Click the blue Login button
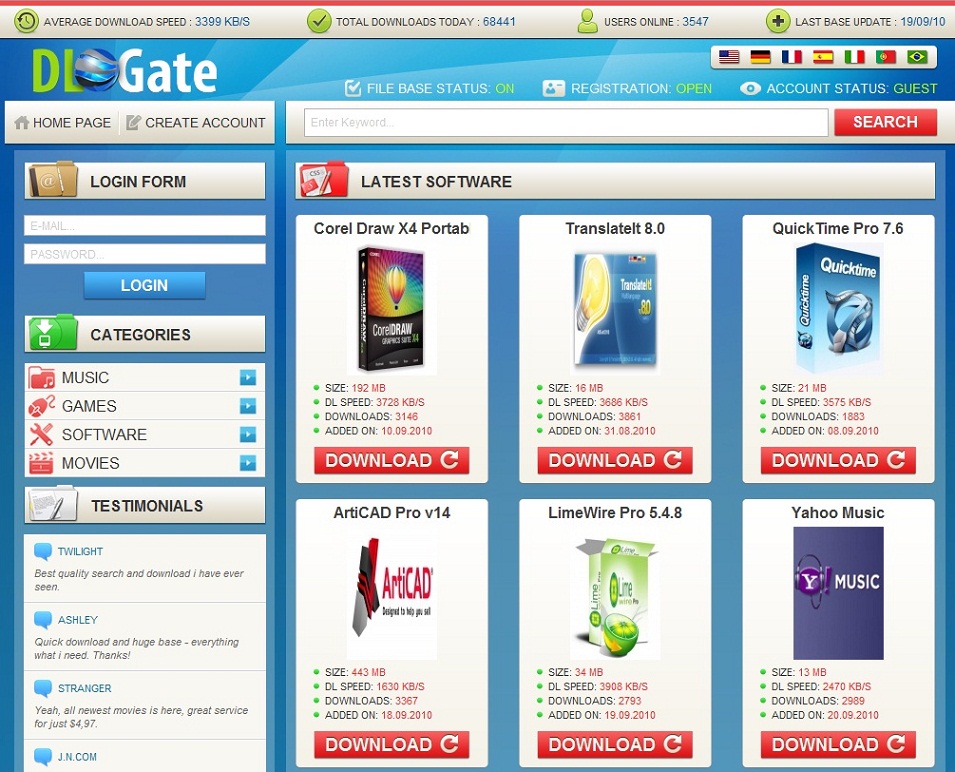 143,285
